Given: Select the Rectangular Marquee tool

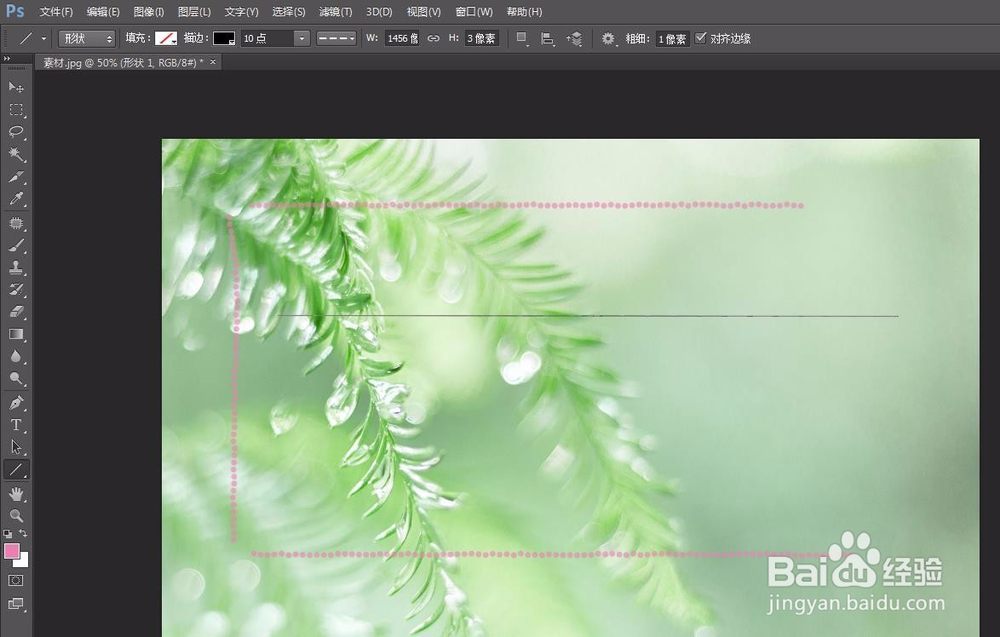Looking at the screenshot, I should [16, 110].
